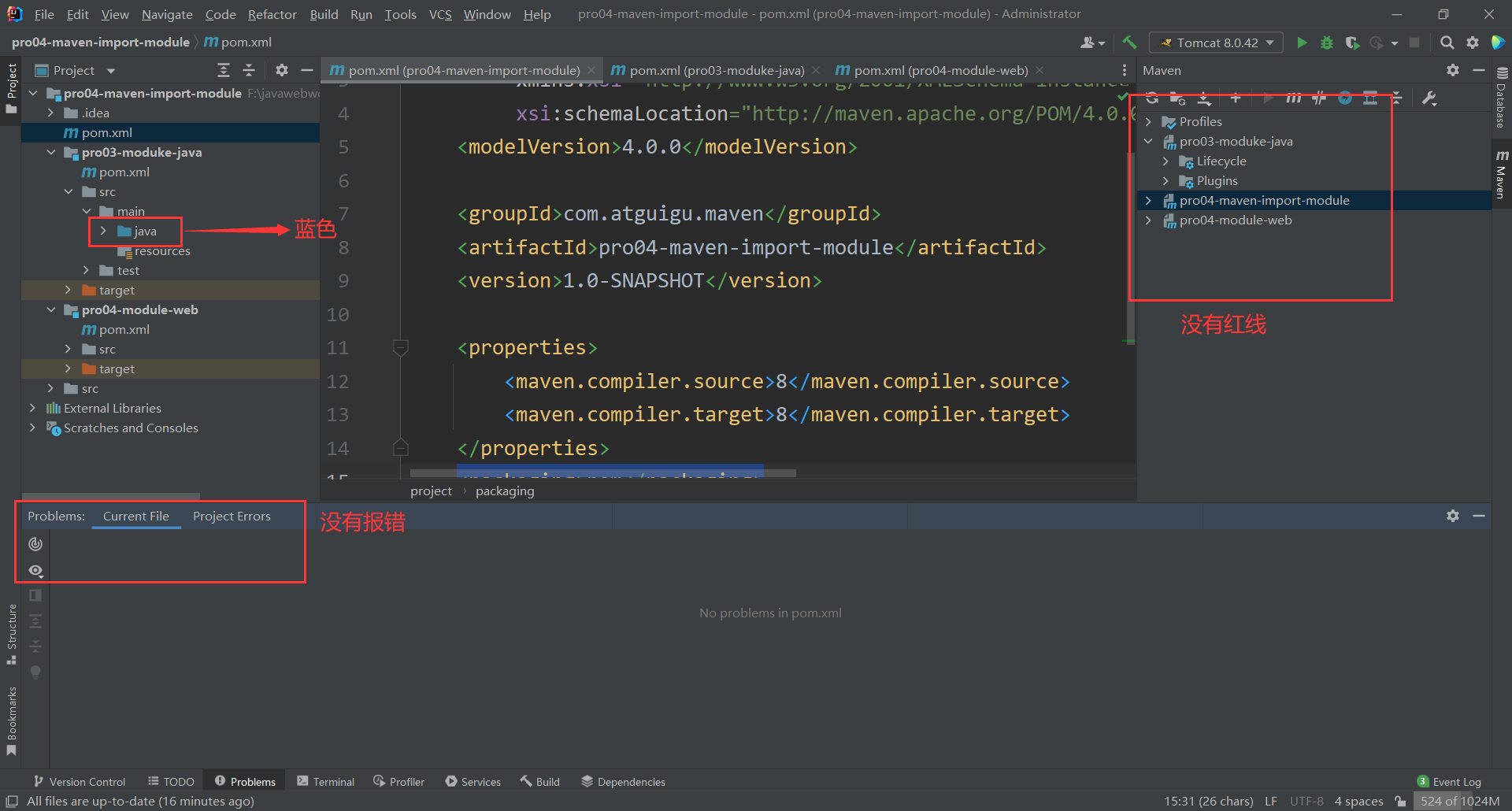Viewport: 1512px width, 811px height.
Task: Toggle Skip Tests mode lightning icon
Action: (1345, 98)
